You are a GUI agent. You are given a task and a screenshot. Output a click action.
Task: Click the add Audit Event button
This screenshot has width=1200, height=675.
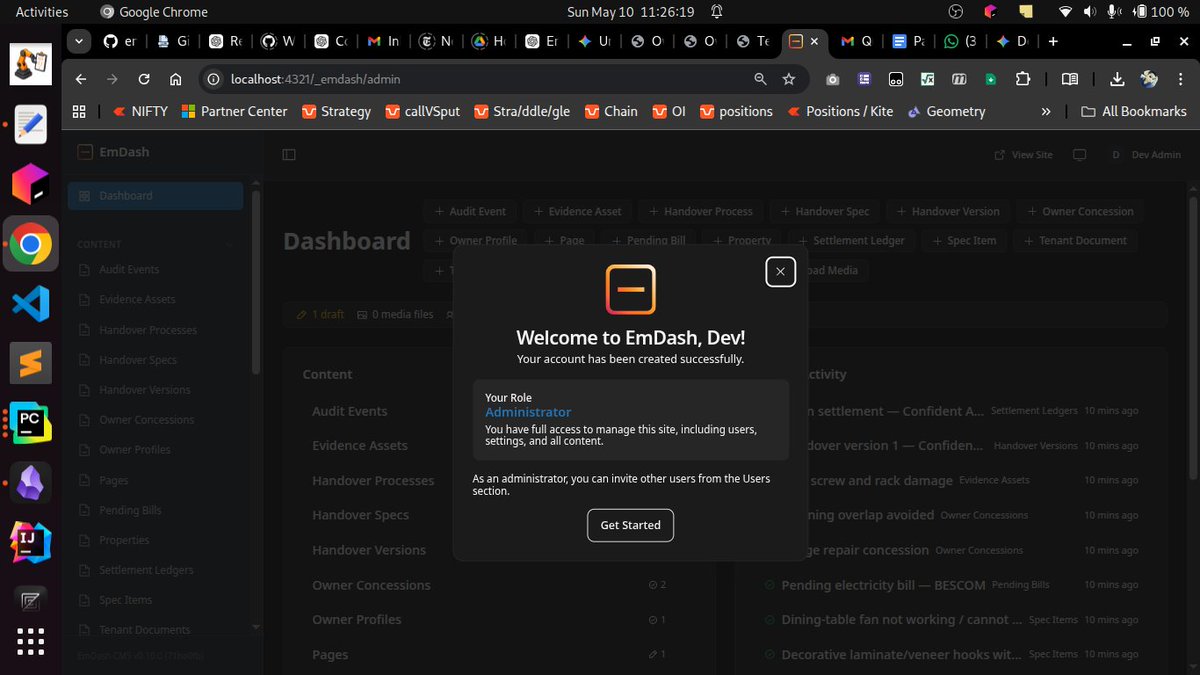pos(470,212)
